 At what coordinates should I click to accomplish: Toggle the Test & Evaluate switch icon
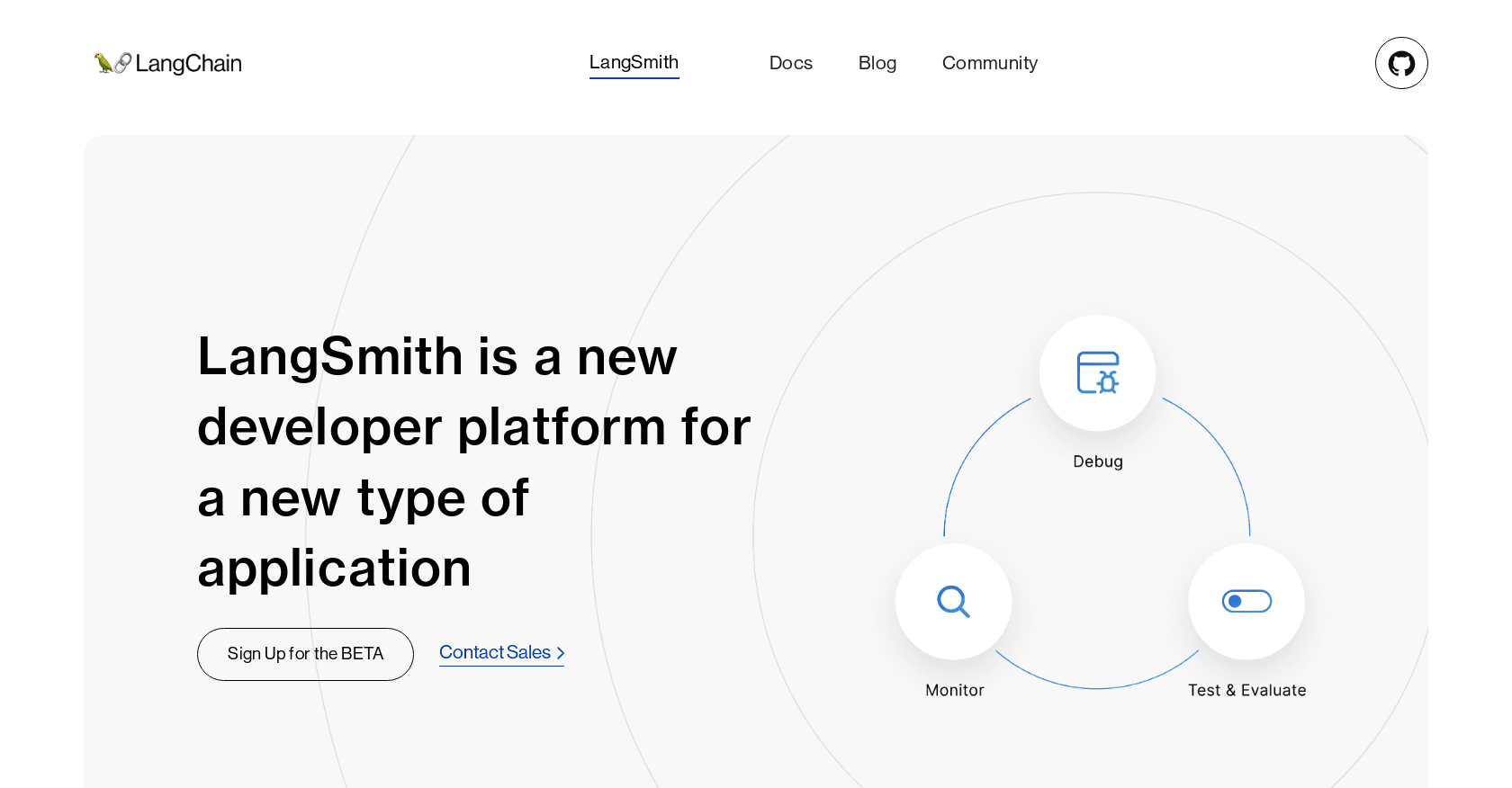tap(1246, 601)
